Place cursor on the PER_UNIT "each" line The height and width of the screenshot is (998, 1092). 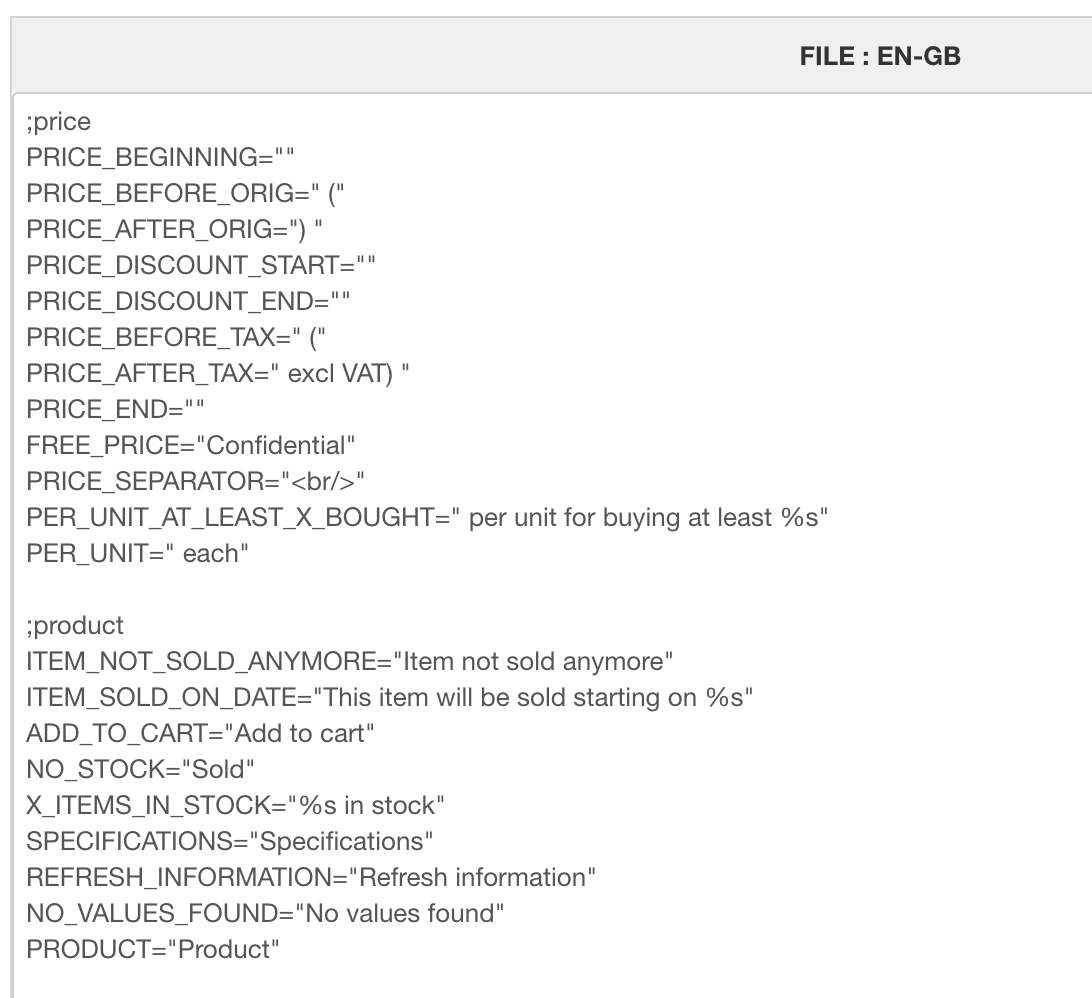coord(137,554)
